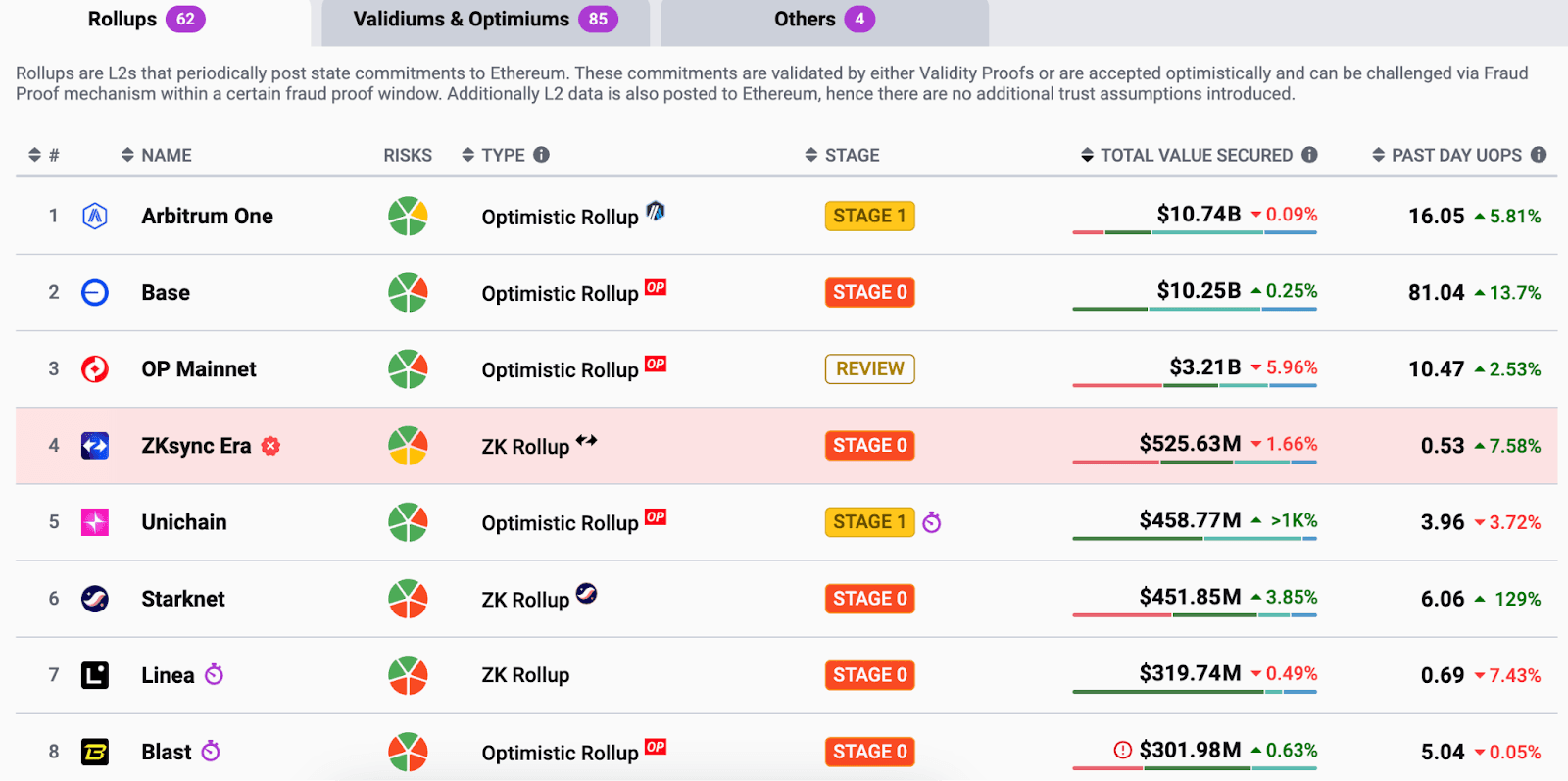Click Blast TVS warning alert icon
This screenshot has height=781, width=1568.
1123,750
